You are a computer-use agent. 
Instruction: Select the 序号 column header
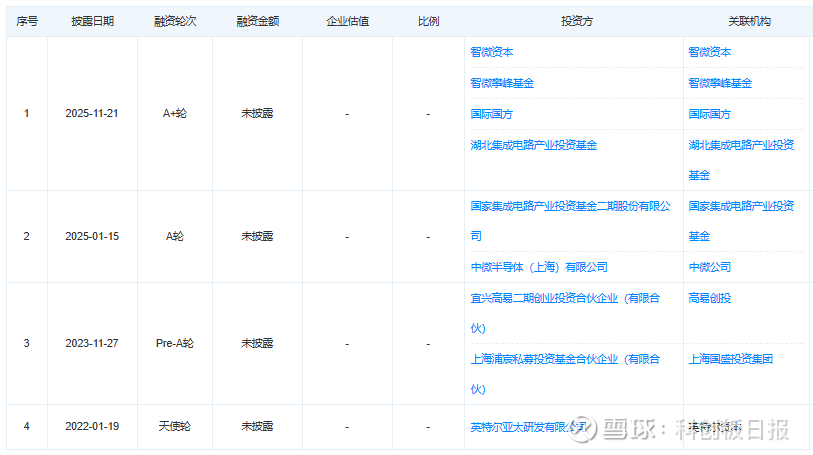click(x=27, y=21)
